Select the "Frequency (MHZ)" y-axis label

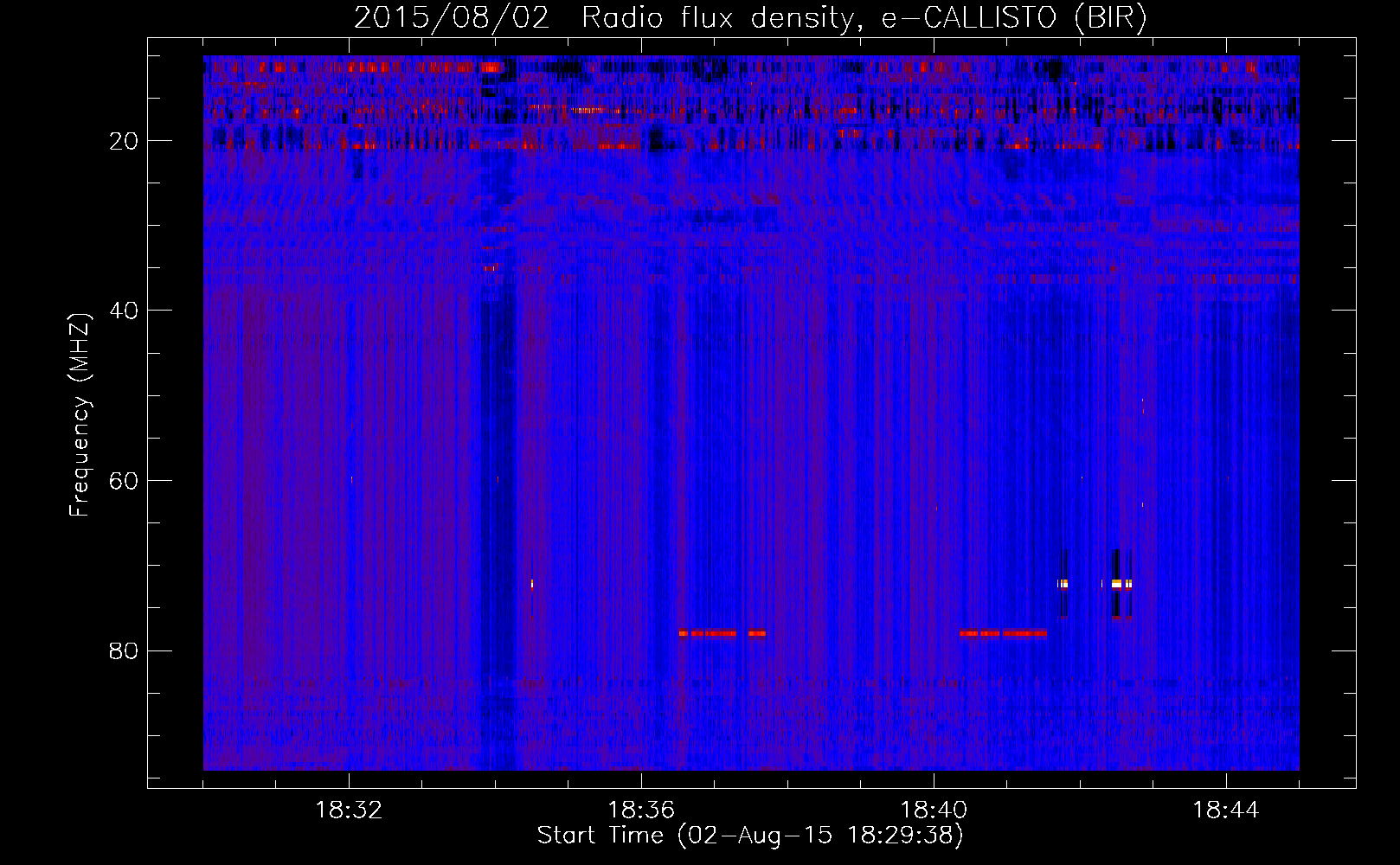tap(80, 415)
